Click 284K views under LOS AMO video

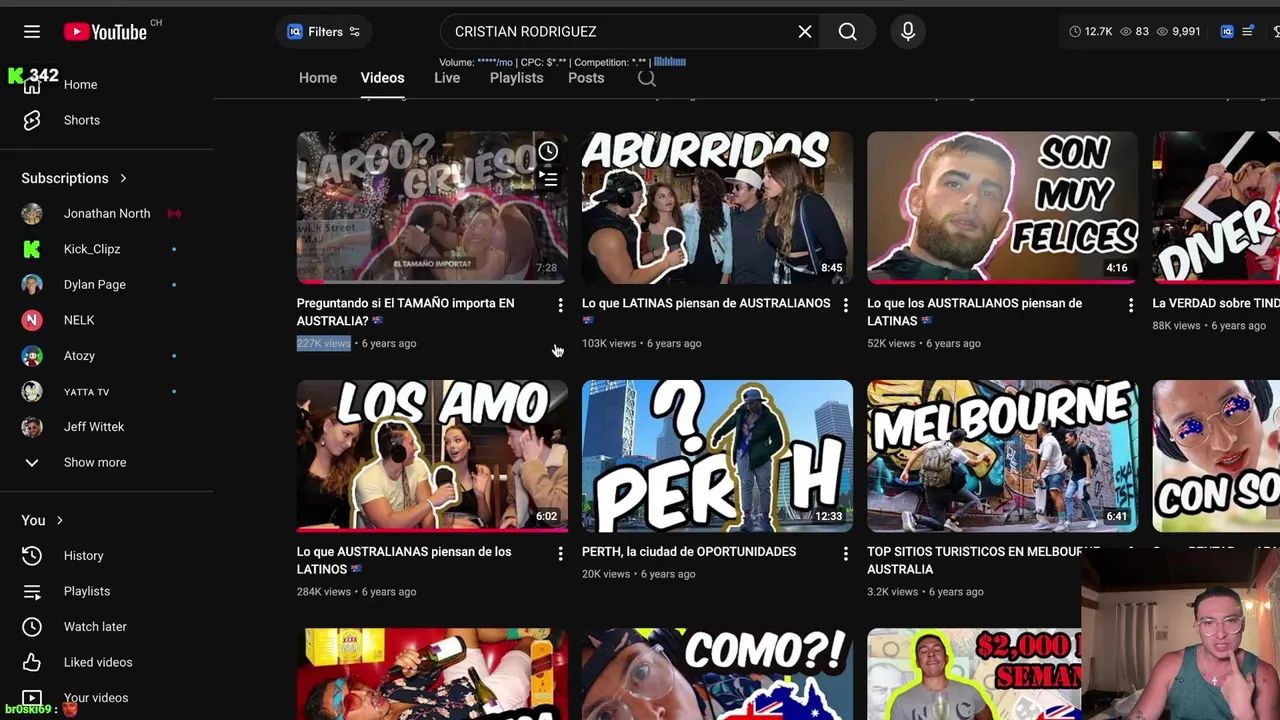(324, 592)
